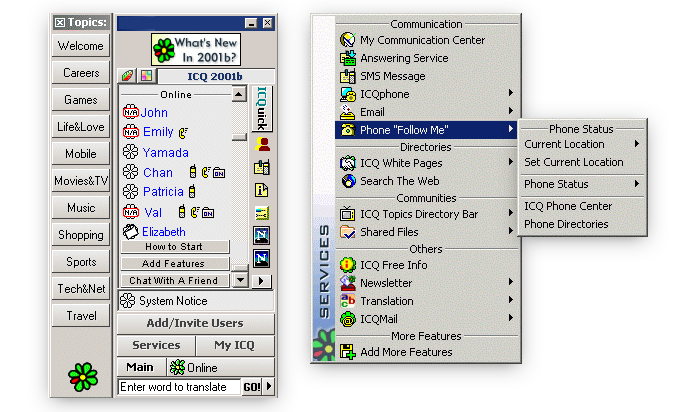Viewport: 696px width, 412px height.
Task: Select contact John in the list
Action: click(x=154, y=113)
